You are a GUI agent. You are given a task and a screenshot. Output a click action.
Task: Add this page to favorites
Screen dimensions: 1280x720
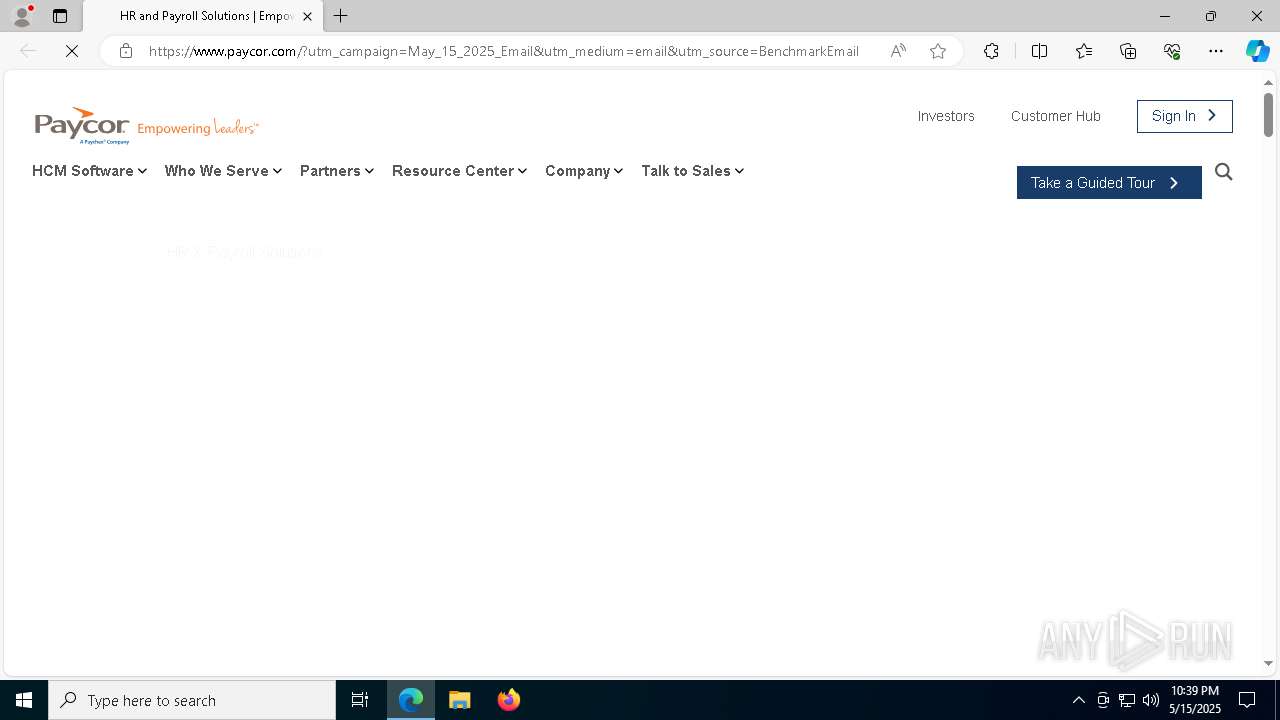(x=938, y=51)
